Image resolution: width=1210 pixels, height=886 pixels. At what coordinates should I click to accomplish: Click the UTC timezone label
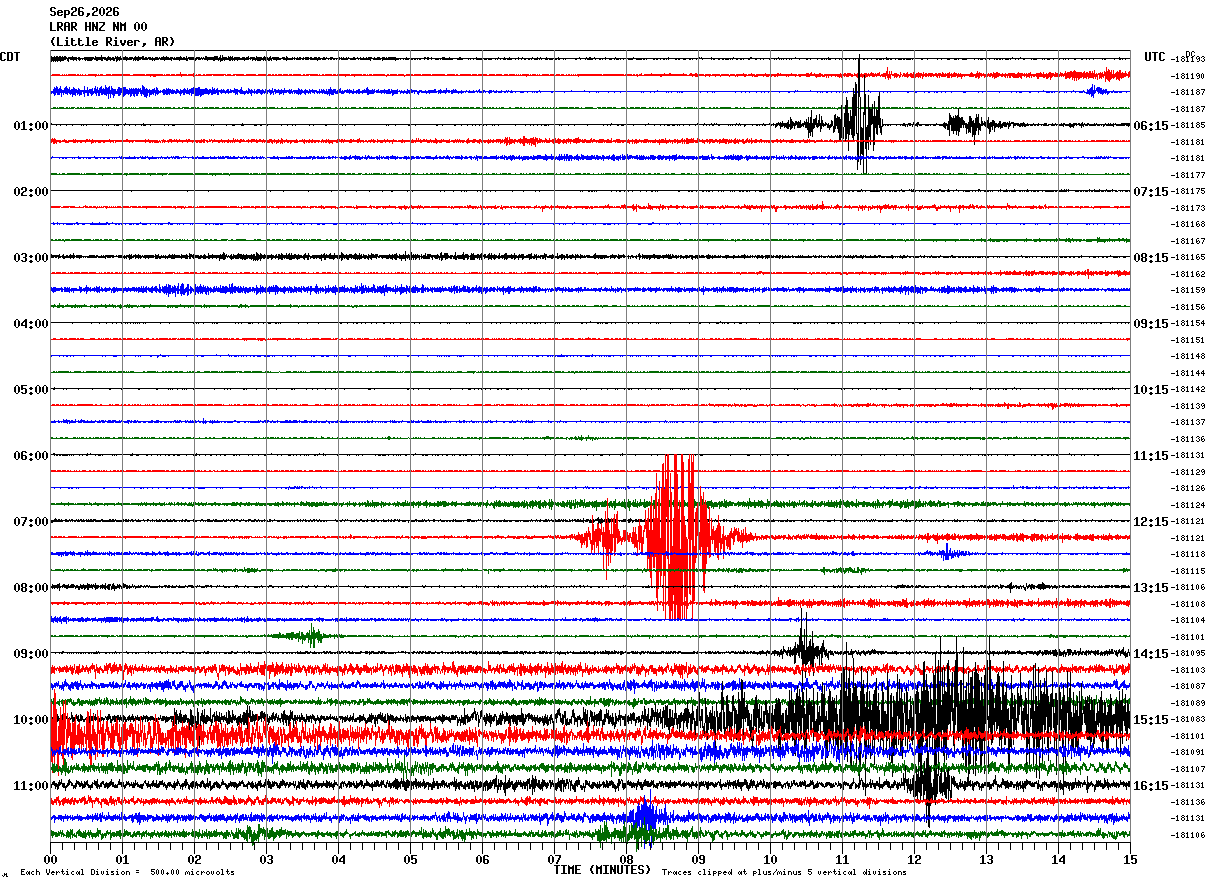point(1155,57)
